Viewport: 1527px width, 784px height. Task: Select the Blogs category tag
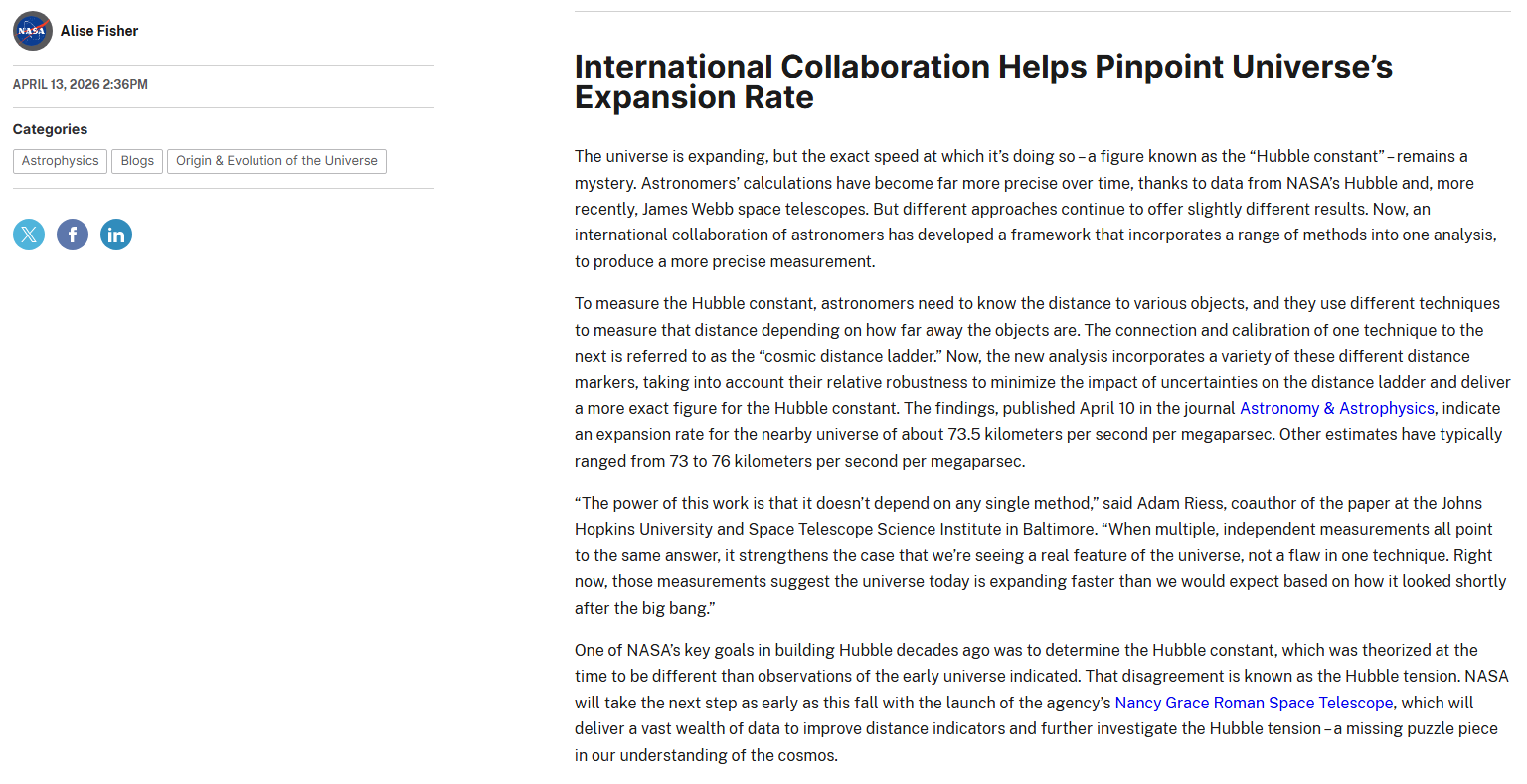[137, 161]
